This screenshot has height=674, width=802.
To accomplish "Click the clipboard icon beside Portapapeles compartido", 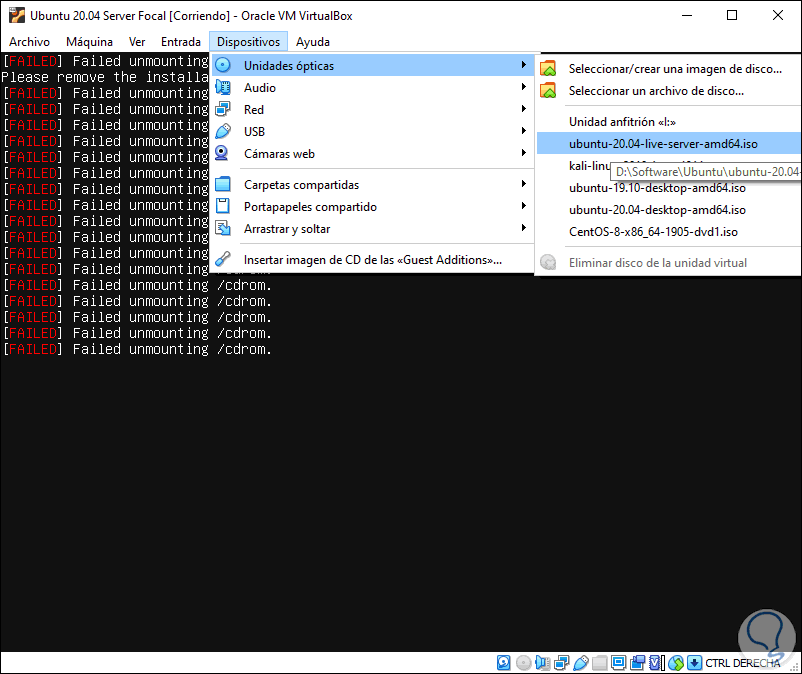I will tap(223, 206).
